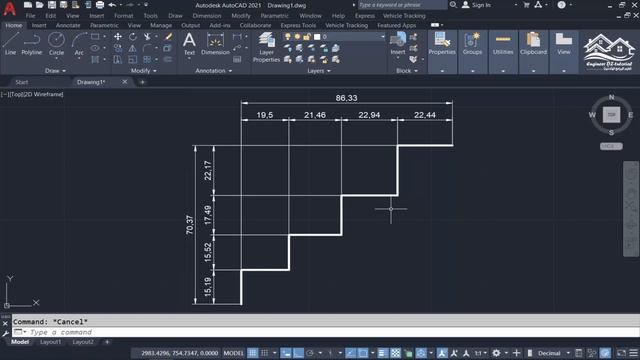Expand the Layers panel flyout
This screenshot has height=360, width=640.
tap(319, 71)
